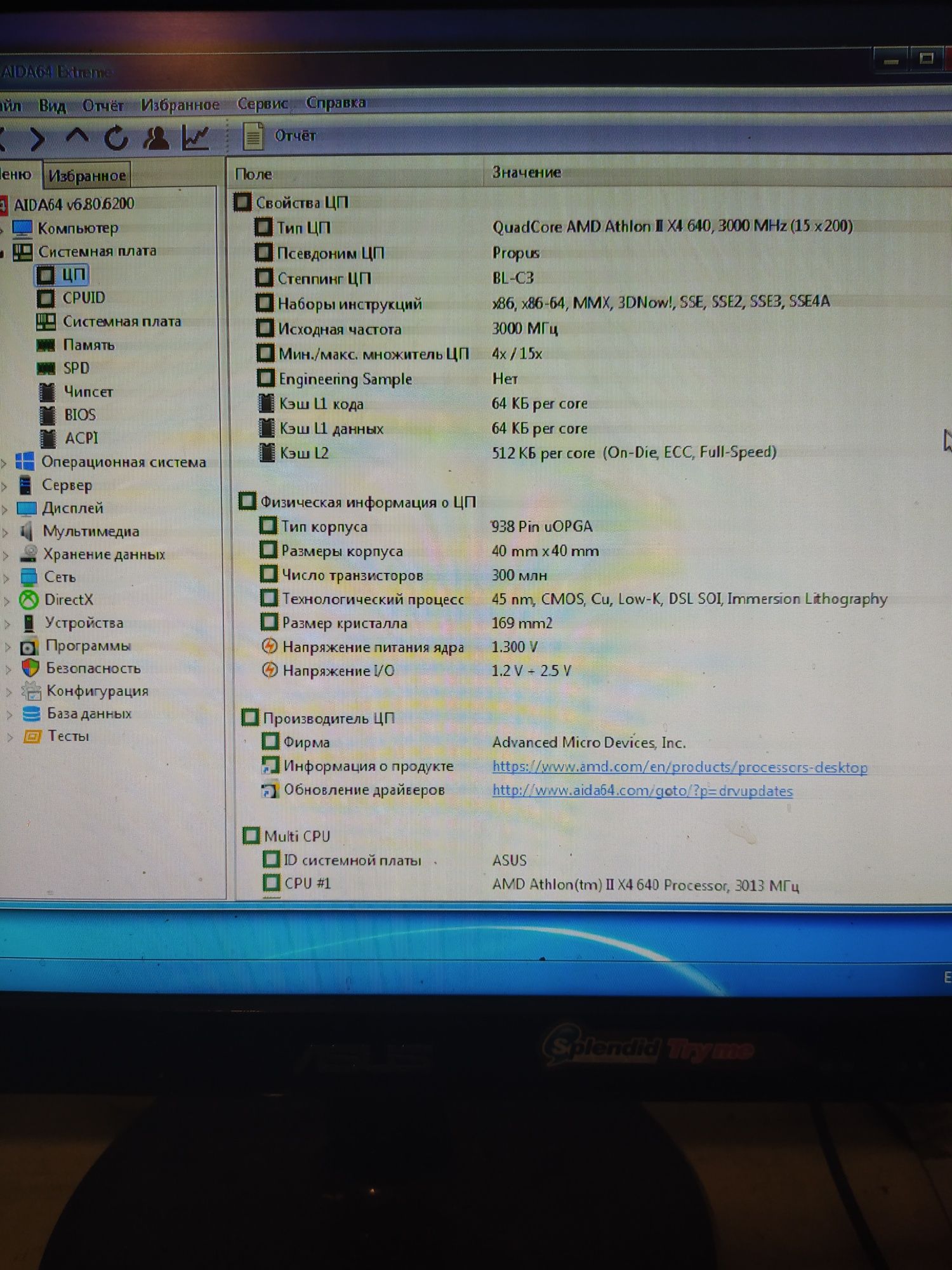Screen dimensions: 952x1270
Task: Expand the Дисплей tree node
Action: (5, 509)
